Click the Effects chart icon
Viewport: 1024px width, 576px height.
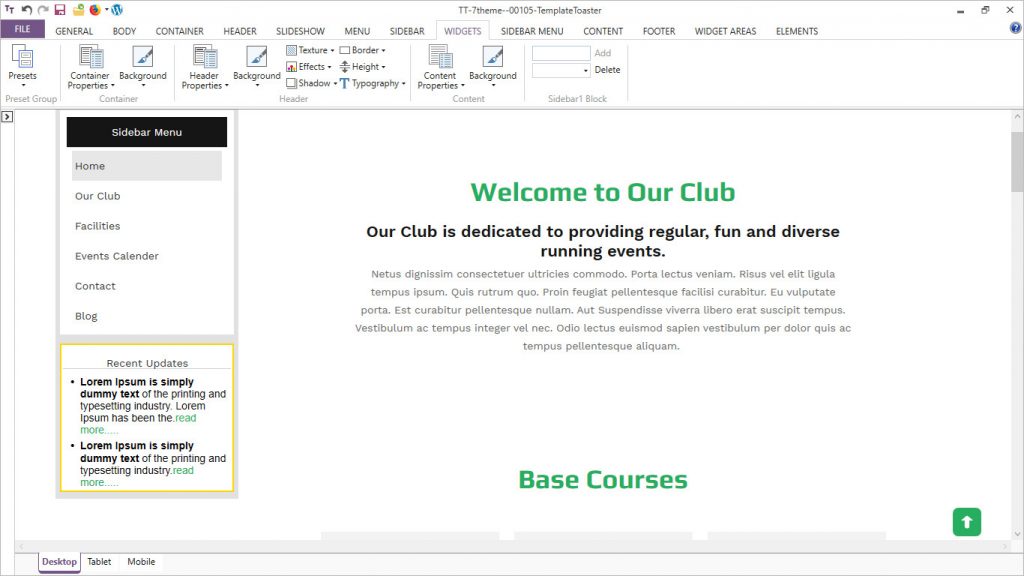[291, 67]
